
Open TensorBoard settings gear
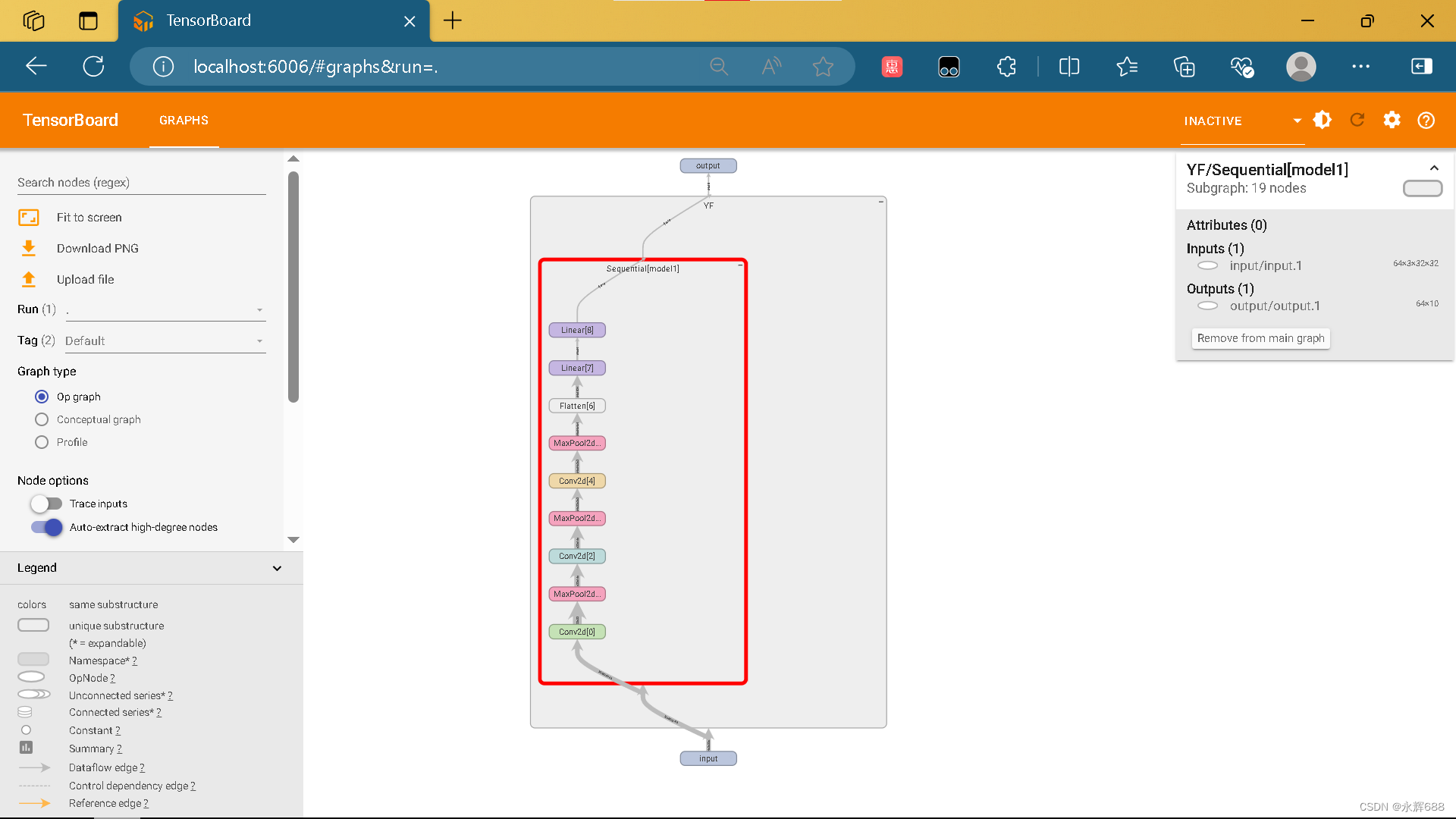coord(1392,120)
